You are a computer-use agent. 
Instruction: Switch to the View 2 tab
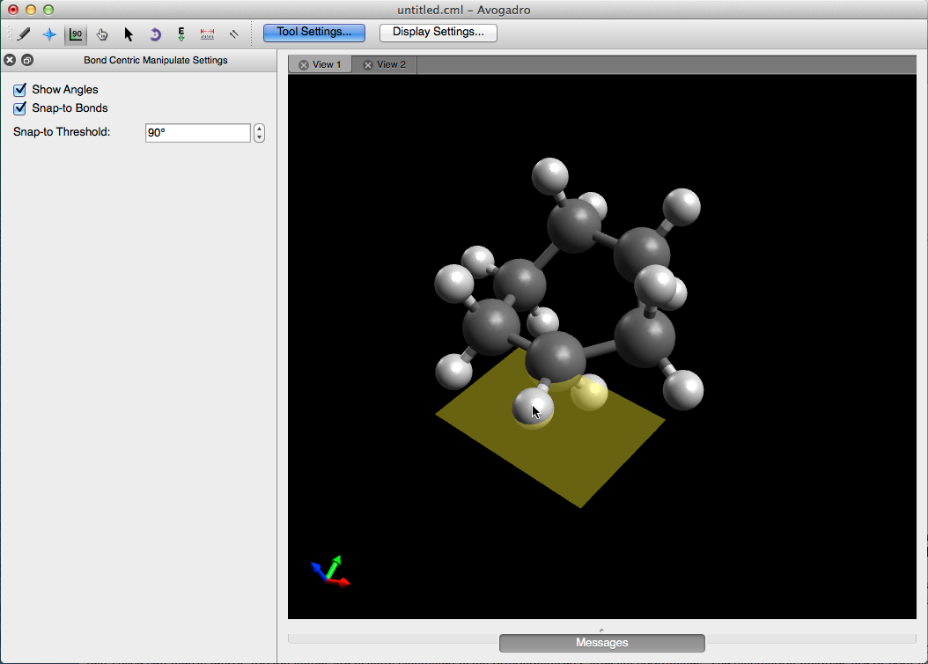coord(390,65)
